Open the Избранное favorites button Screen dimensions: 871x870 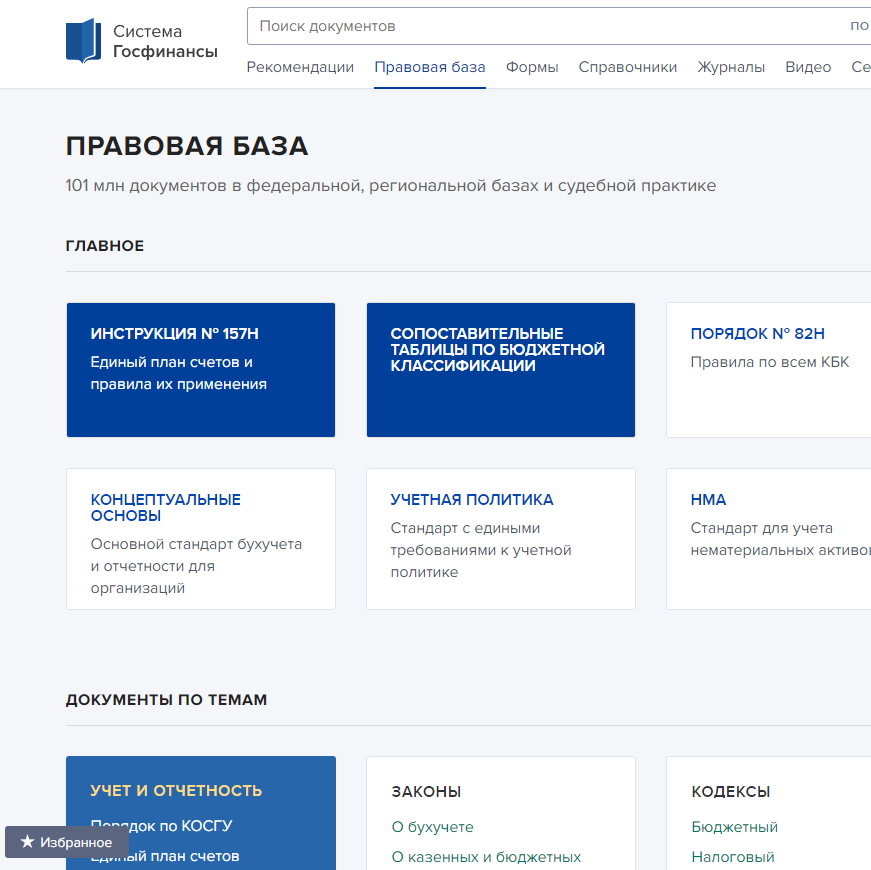(x=67, y=842)
